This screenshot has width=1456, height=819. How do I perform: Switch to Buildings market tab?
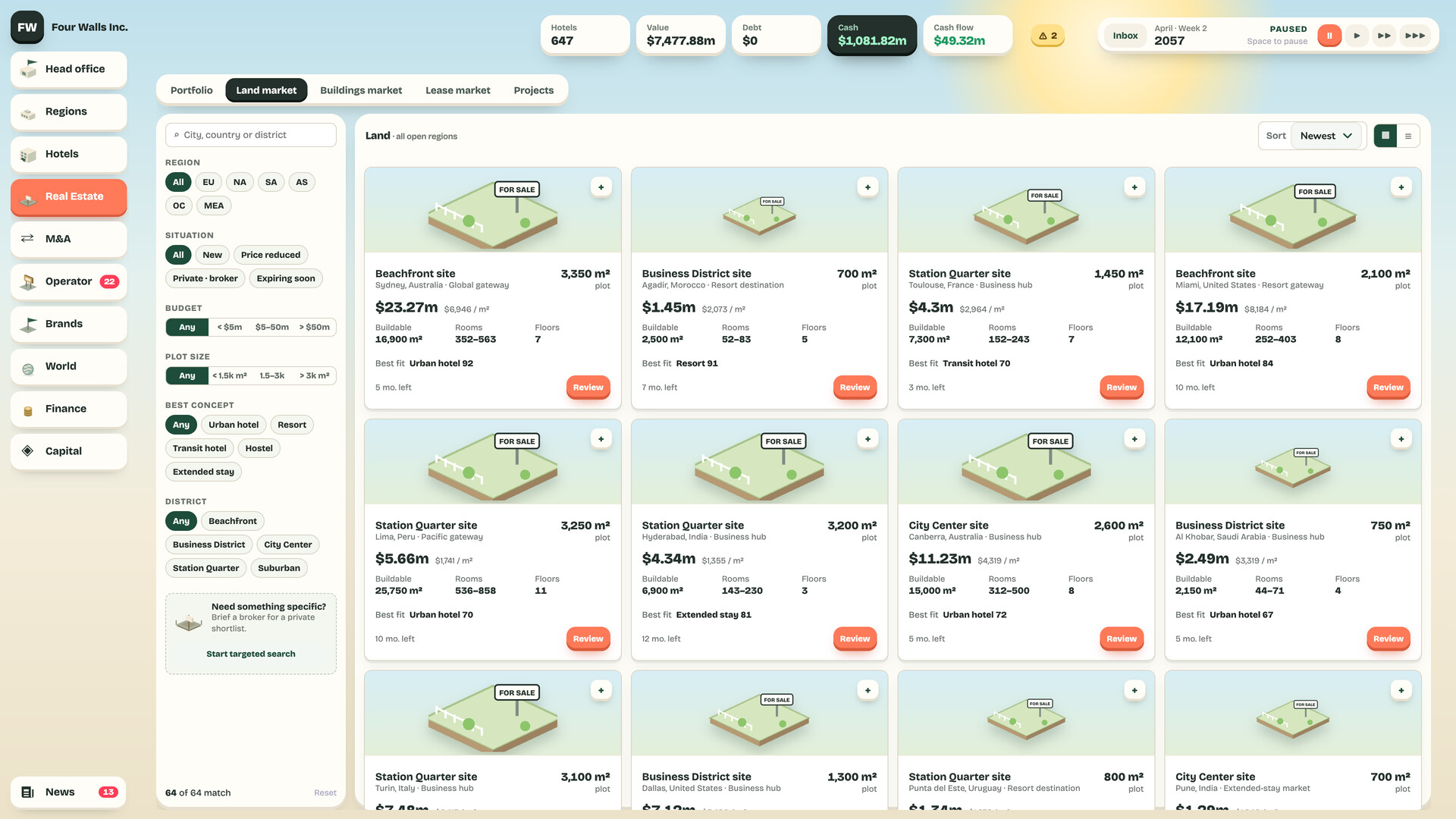(361, 90)
